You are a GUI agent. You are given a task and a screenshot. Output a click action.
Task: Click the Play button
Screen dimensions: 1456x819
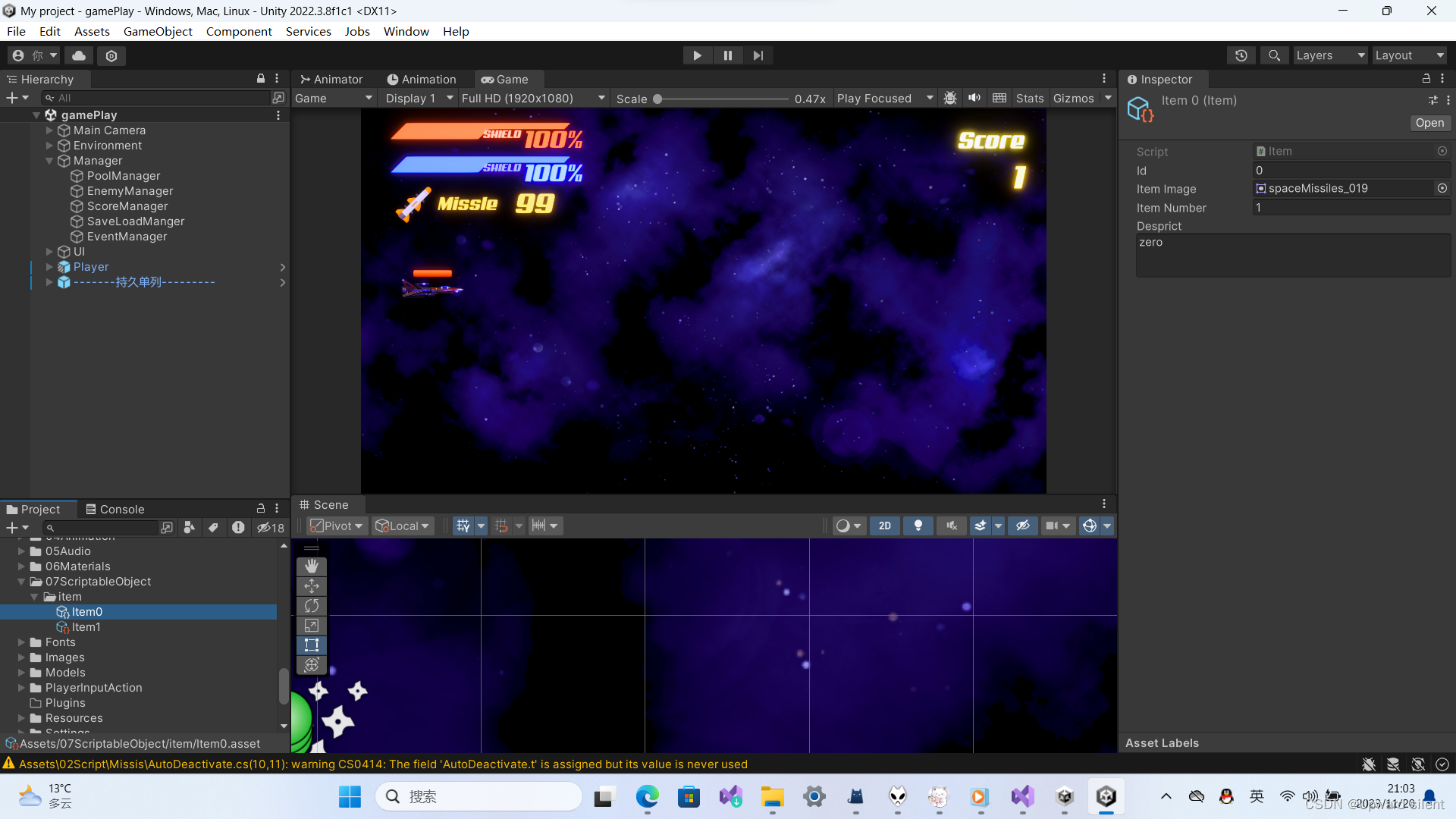pos(696,55)
